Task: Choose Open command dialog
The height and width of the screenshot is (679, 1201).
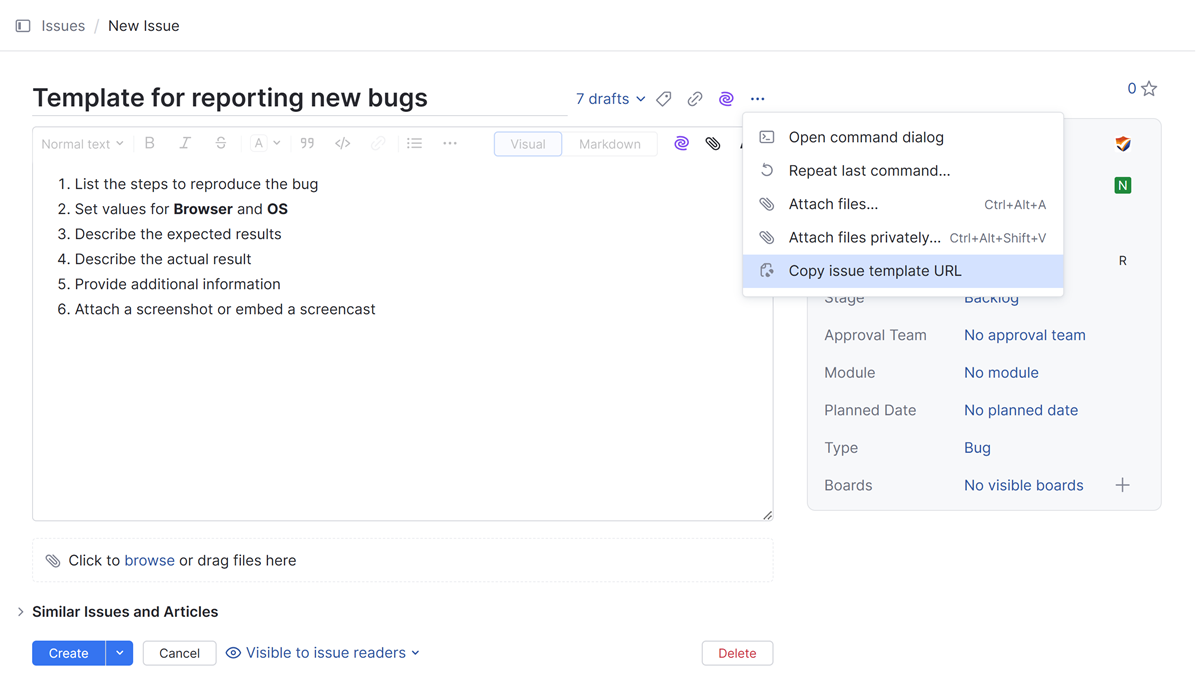Action: 865,137
